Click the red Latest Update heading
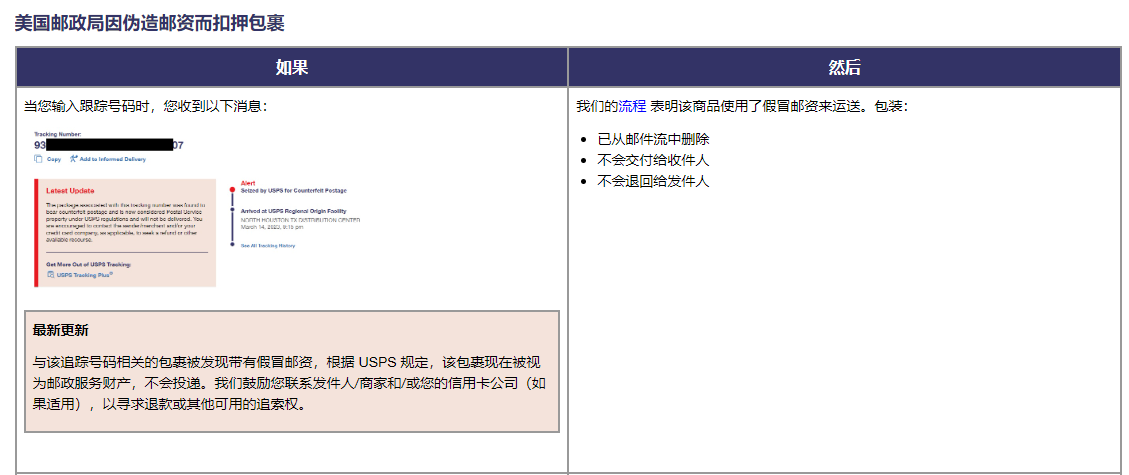The height and width of the screenshot is (475, 1129). [x=70, y=190]
